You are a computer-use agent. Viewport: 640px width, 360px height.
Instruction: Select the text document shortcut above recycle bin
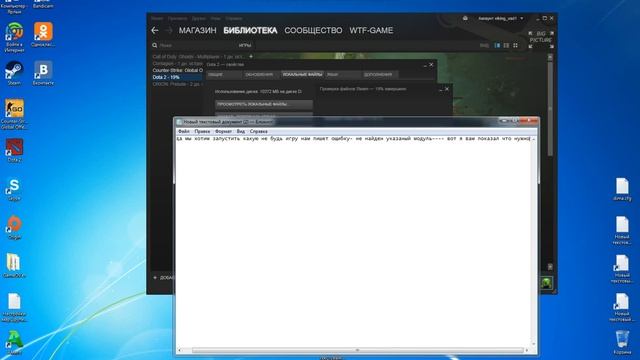click(x=622, y=307)
